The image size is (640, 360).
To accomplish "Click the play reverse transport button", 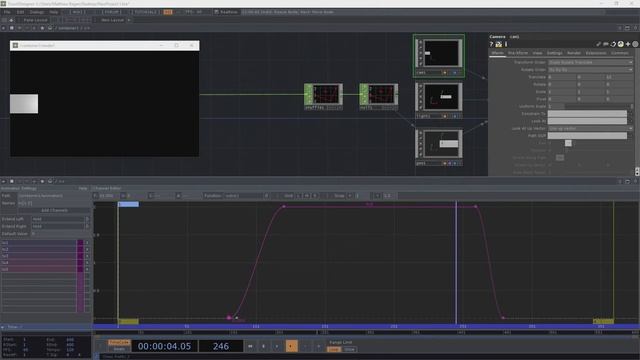I will tap(277, 346).
